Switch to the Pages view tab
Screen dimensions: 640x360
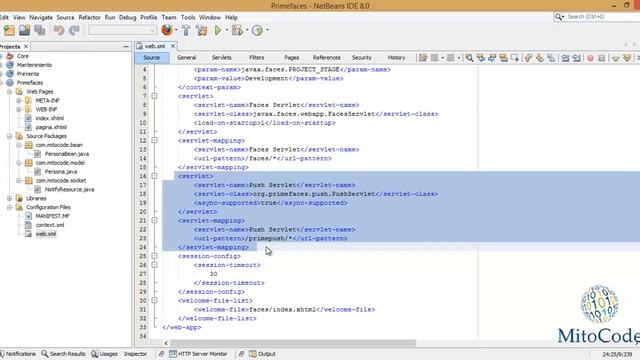(x=291, y=58)
